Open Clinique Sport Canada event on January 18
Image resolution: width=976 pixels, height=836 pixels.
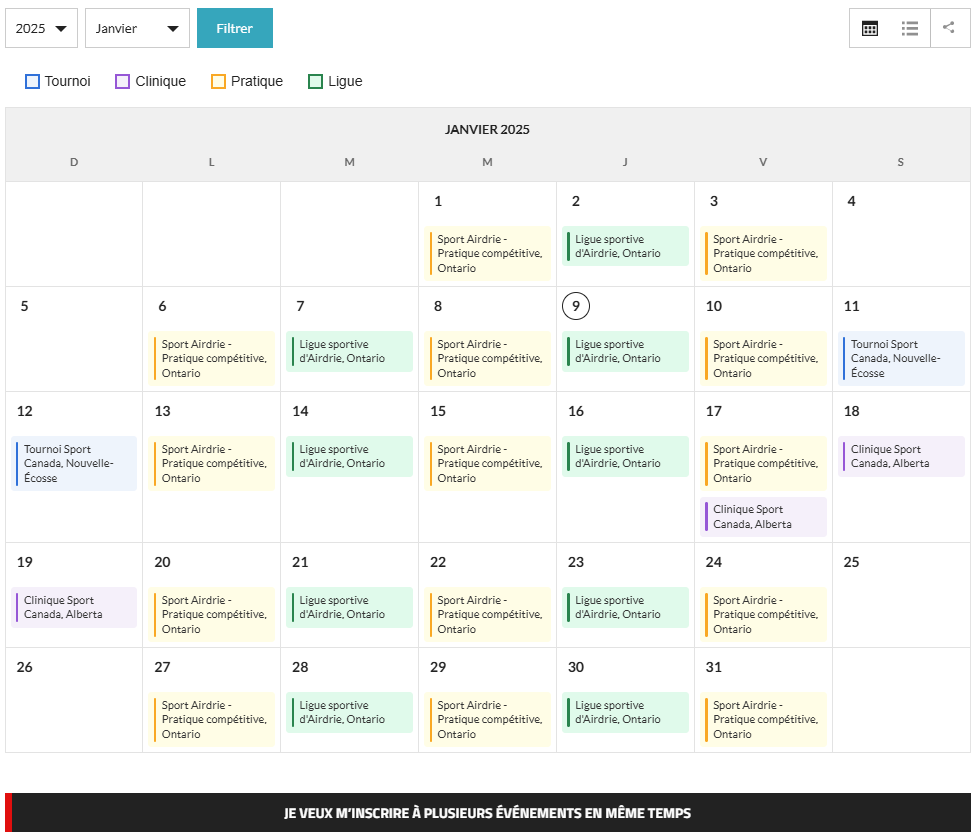click(x=901, y=457)
